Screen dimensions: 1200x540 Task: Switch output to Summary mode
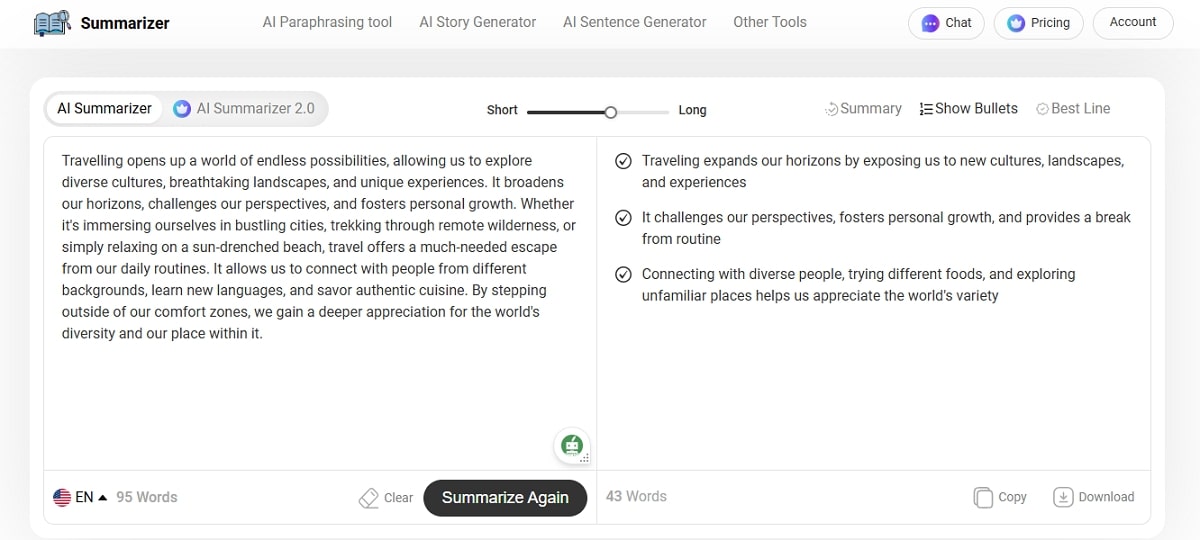click(x=863, y=109)
